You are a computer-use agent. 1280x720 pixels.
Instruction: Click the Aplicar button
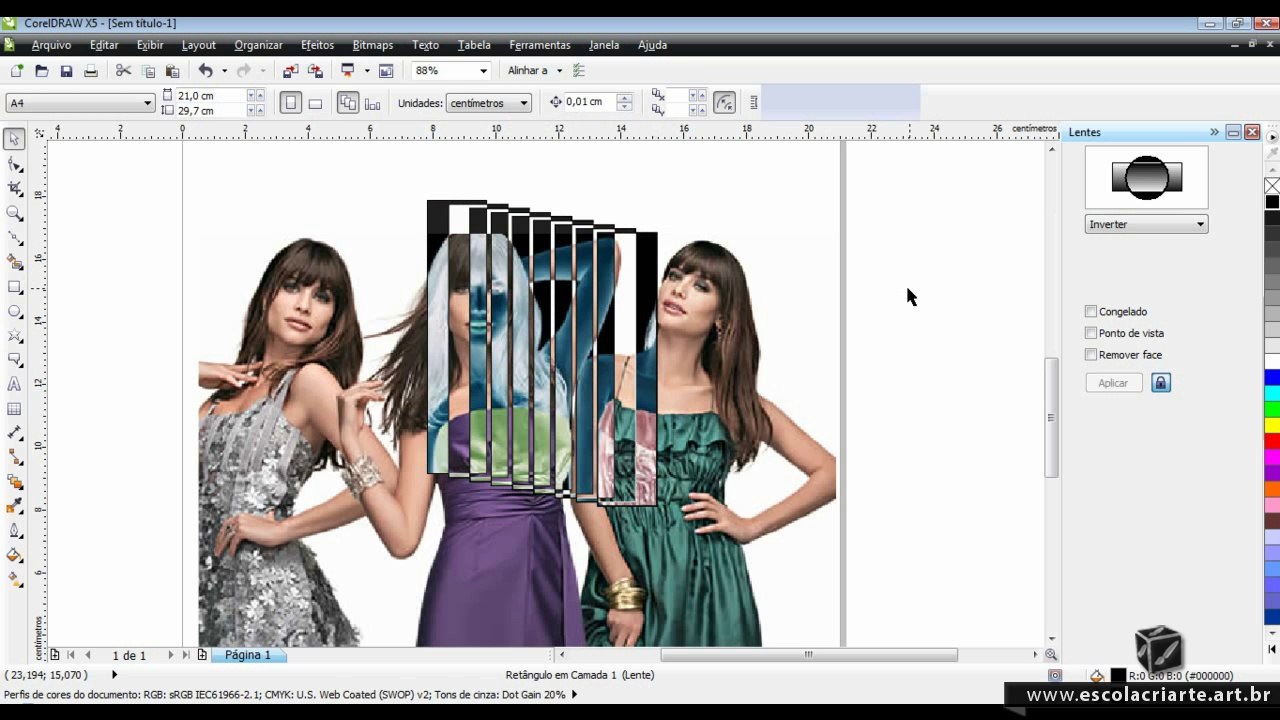click(x=1113, y=383)
